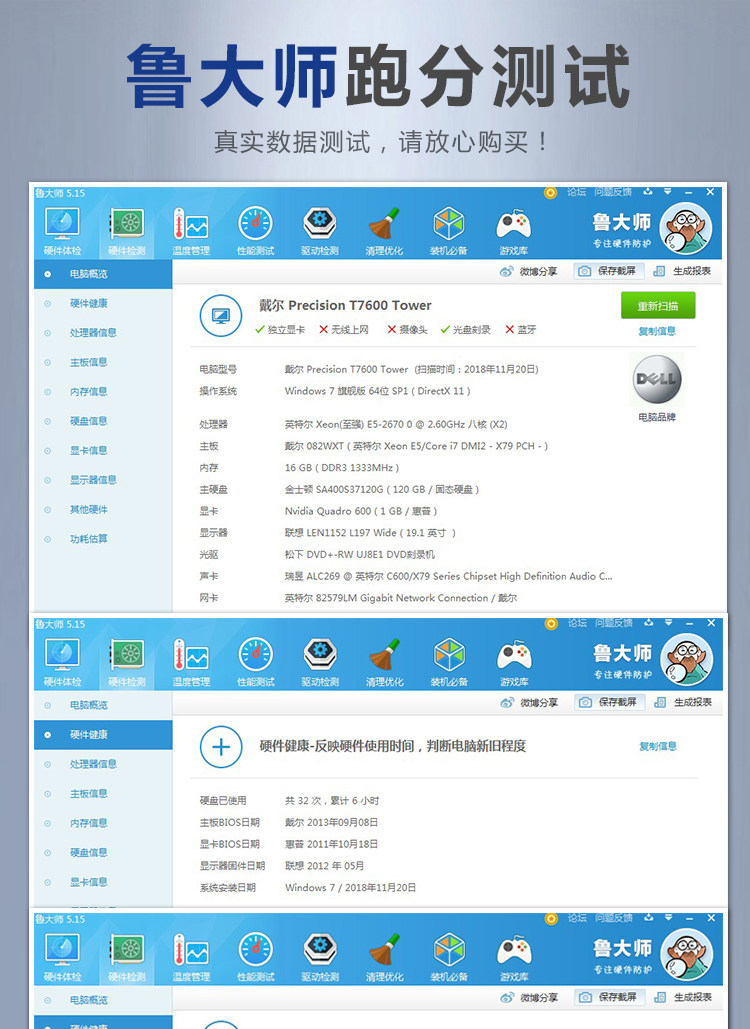Screen dimensions: 750x1029
Task: Click the 英特尔 Xeon E5-2670 处理器 text
Action: [x=396, y=425]
